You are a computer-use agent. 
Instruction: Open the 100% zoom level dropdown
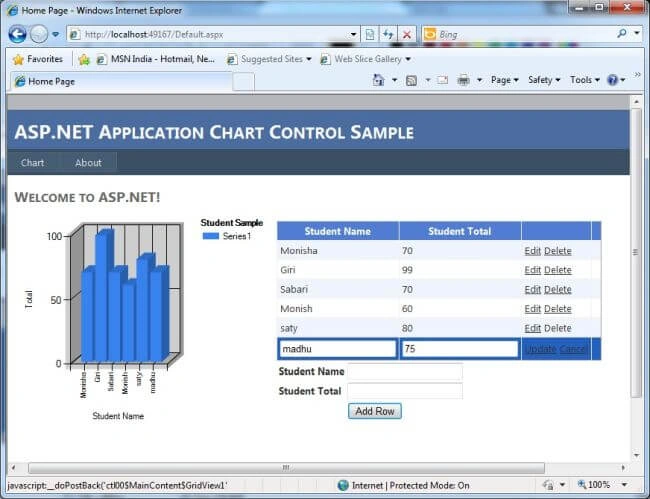(x=624, y=484)
